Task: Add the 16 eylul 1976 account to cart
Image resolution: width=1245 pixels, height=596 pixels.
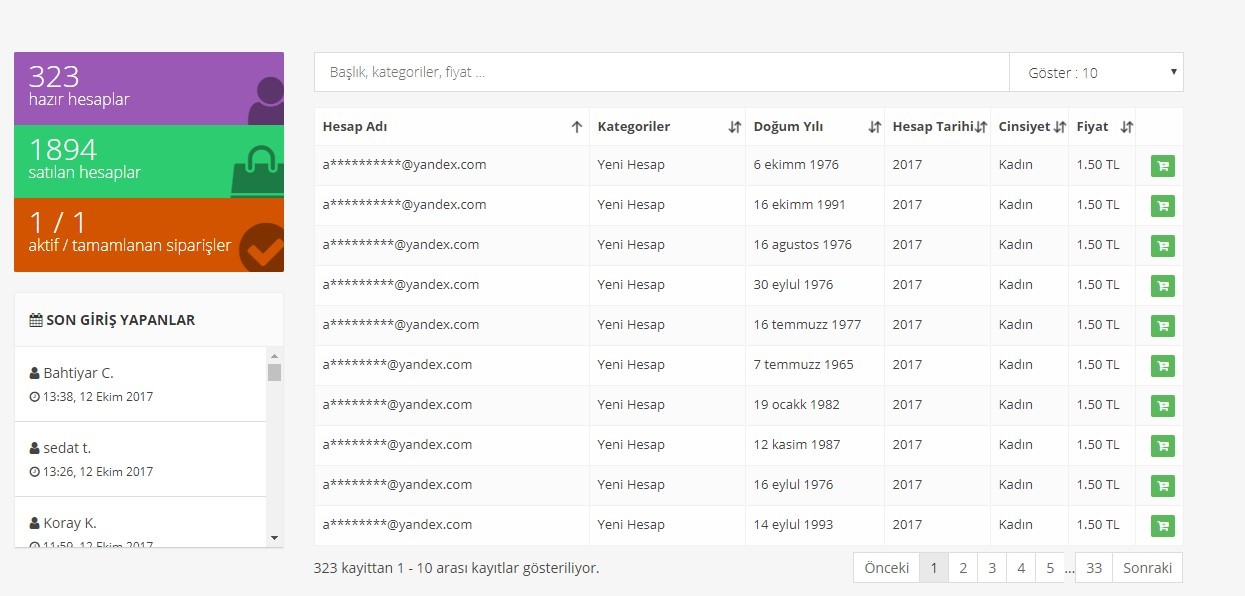Action: [1163, 486]
